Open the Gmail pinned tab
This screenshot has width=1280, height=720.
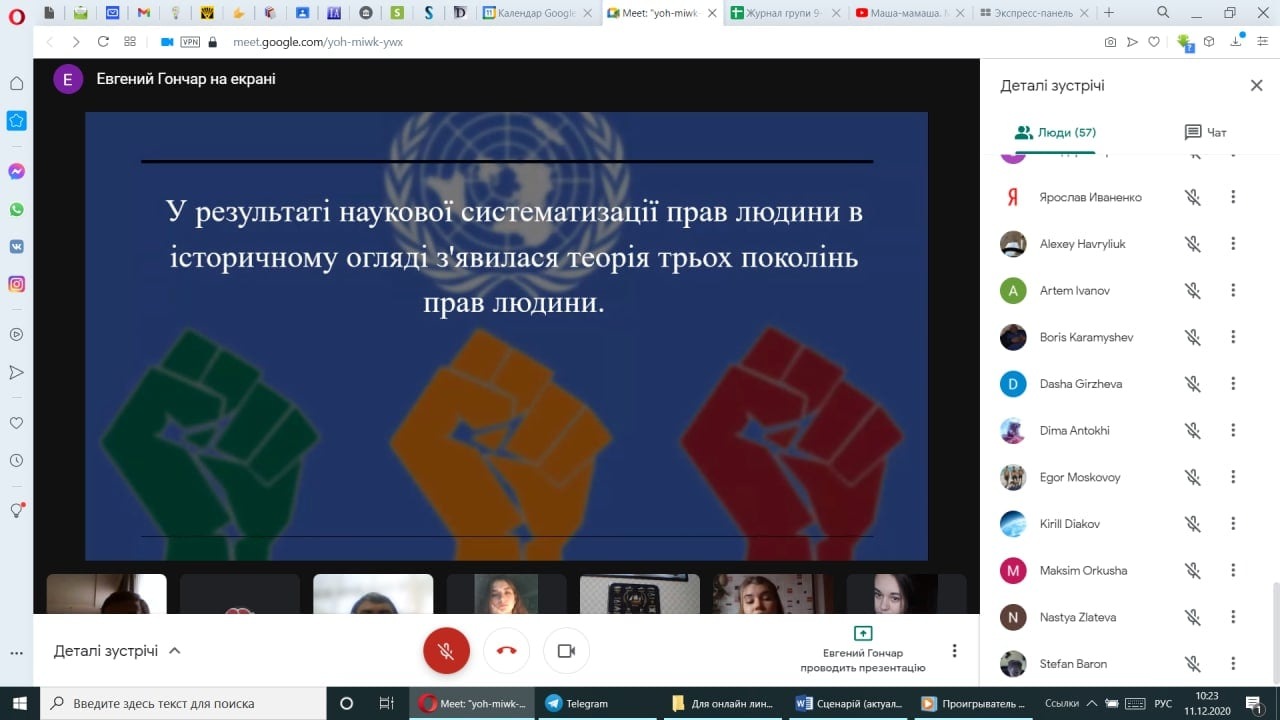pyautogui.click(x=144, y=13)
